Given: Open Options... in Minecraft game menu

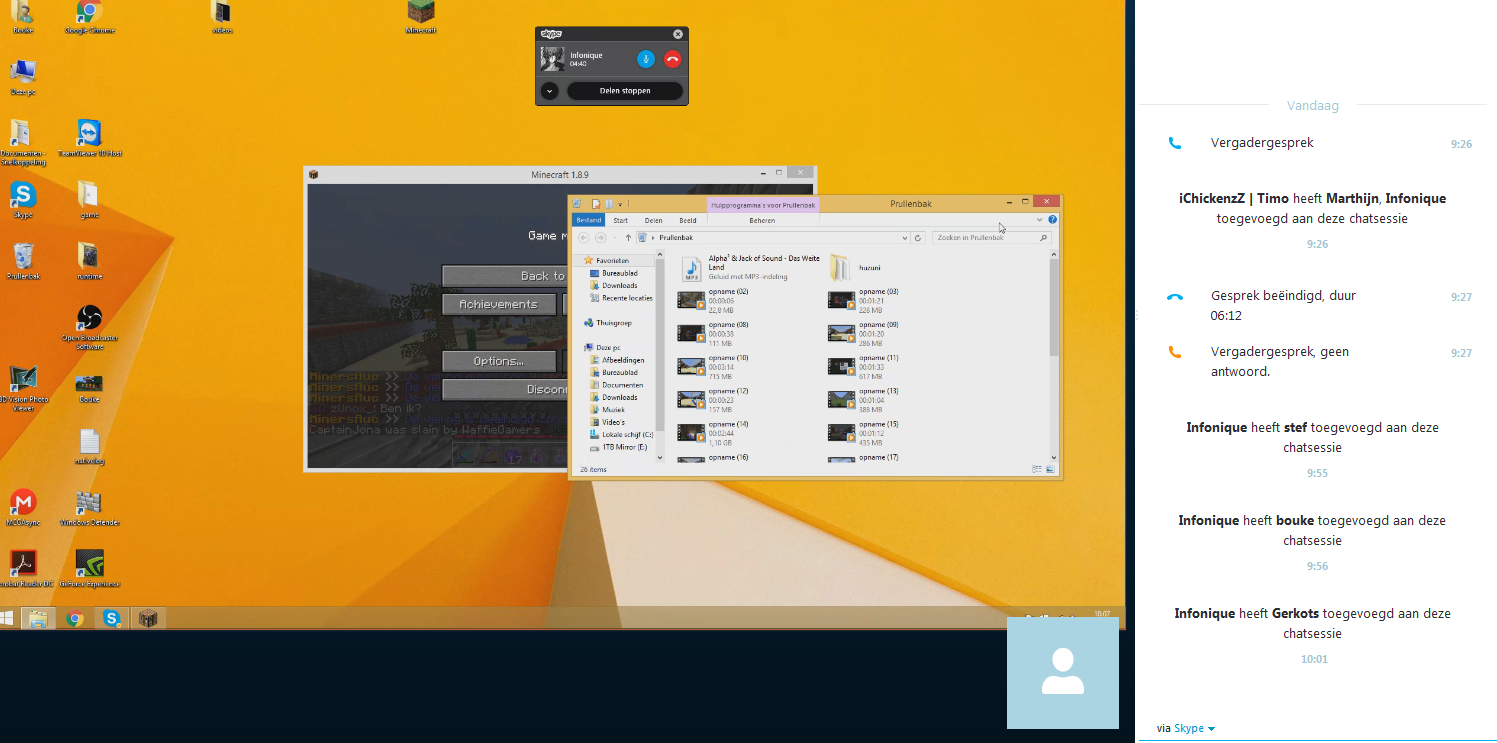Looking at the screenshot, I should pyautogui.click(x=498, y=361).
